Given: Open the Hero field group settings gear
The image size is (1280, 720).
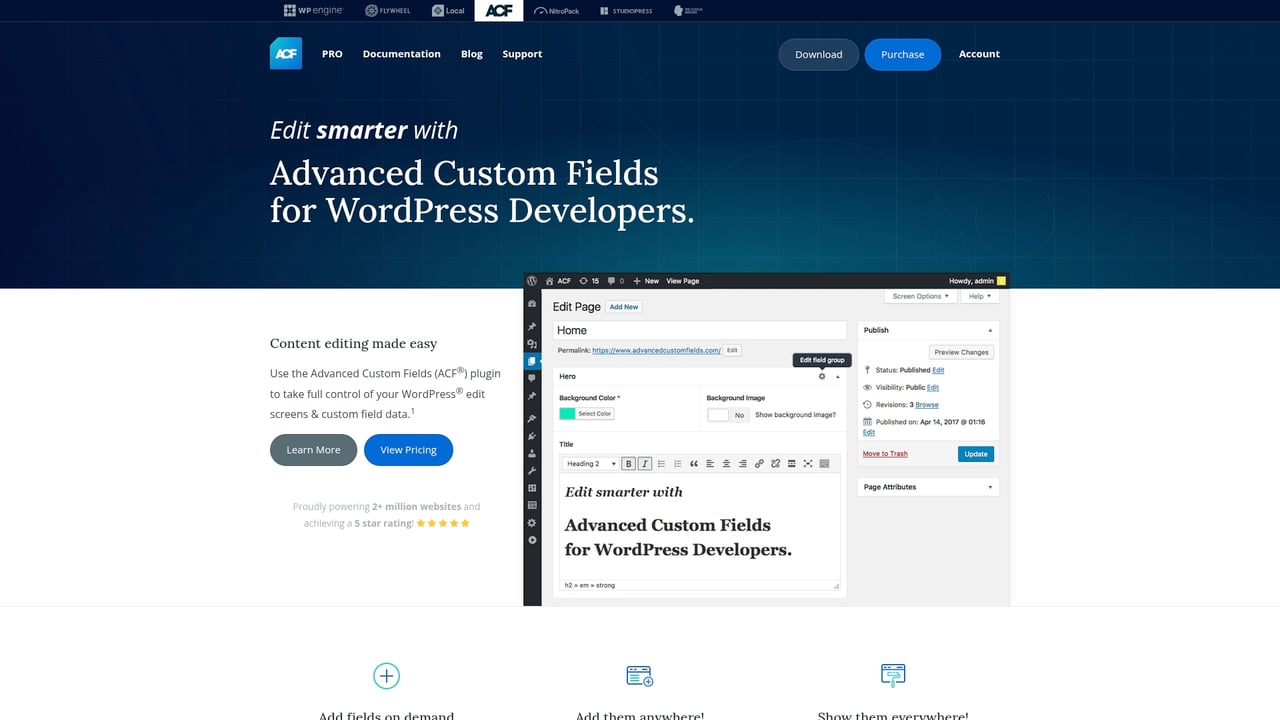Looking at the screenshot, I should (x=821, y=376).
